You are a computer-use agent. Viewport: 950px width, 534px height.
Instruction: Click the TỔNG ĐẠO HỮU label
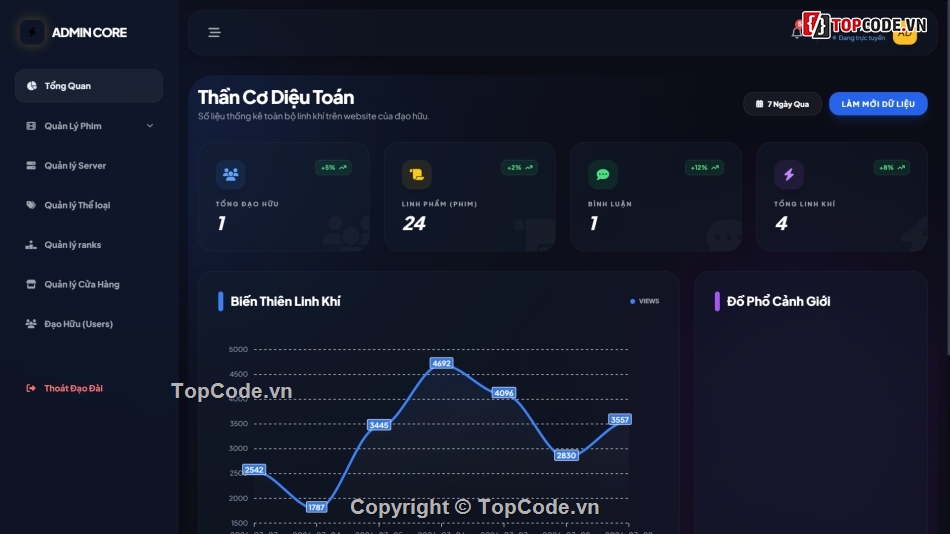point(247,204)
